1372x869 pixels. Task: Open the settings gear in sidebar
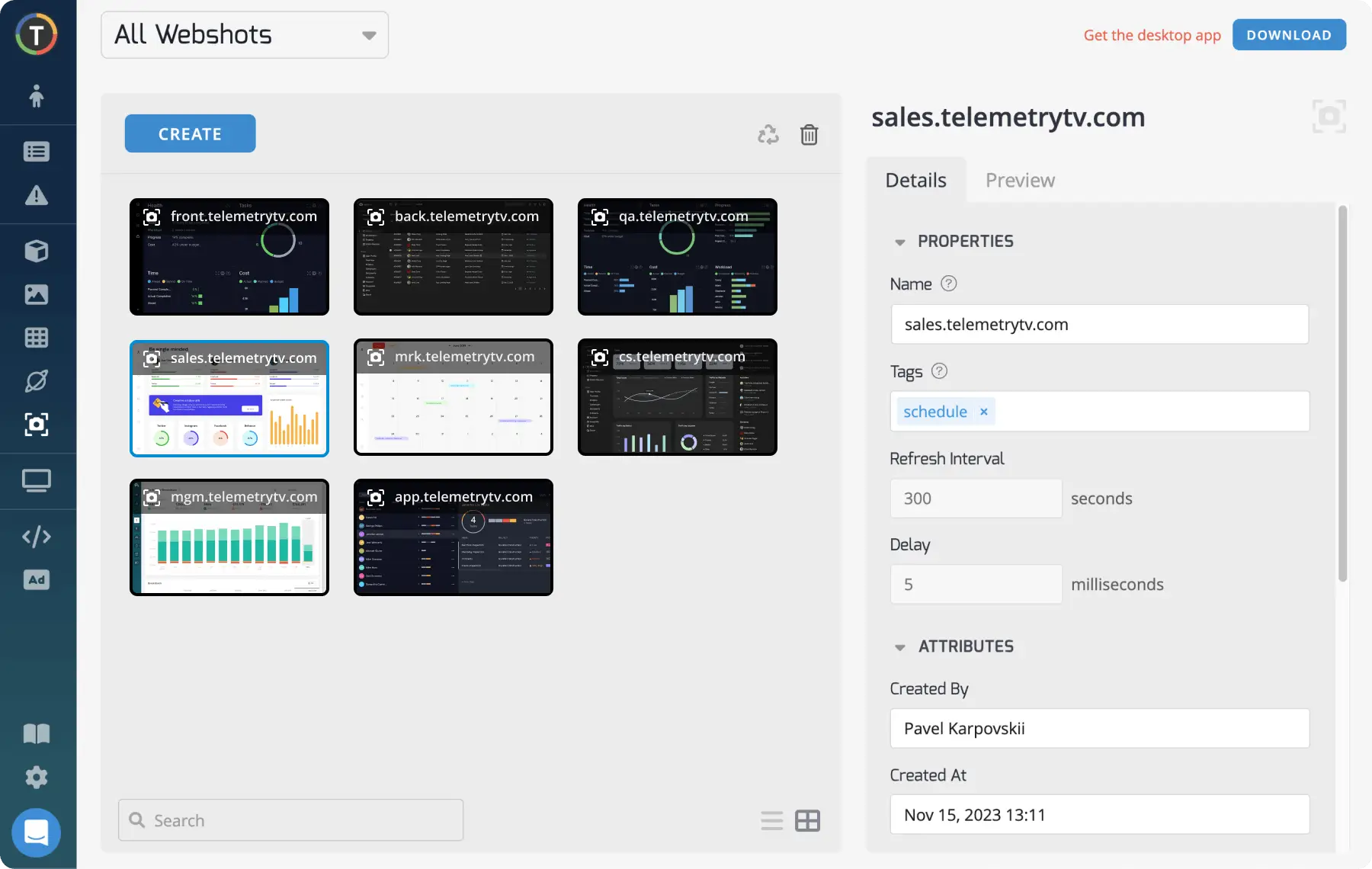tap(36, 778)
